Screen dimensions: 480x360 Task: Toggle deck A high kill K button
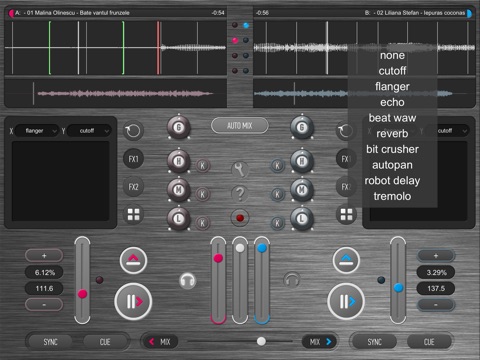tap(203, 165)
